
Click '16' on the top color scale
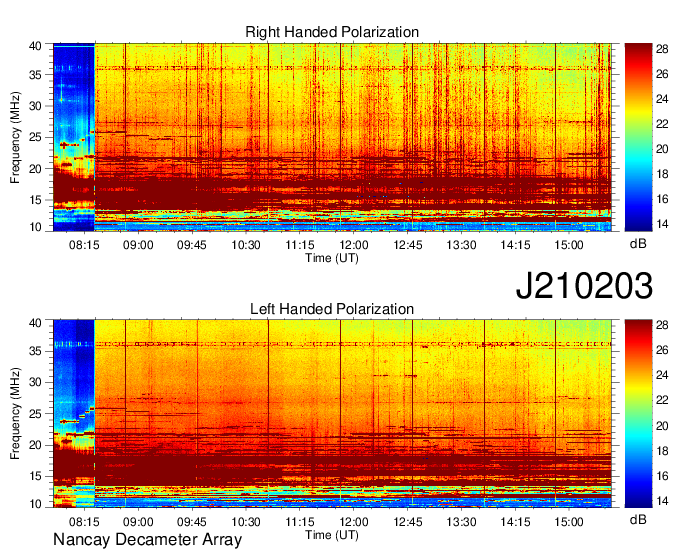pyautogui.click(x=662, y=199)
